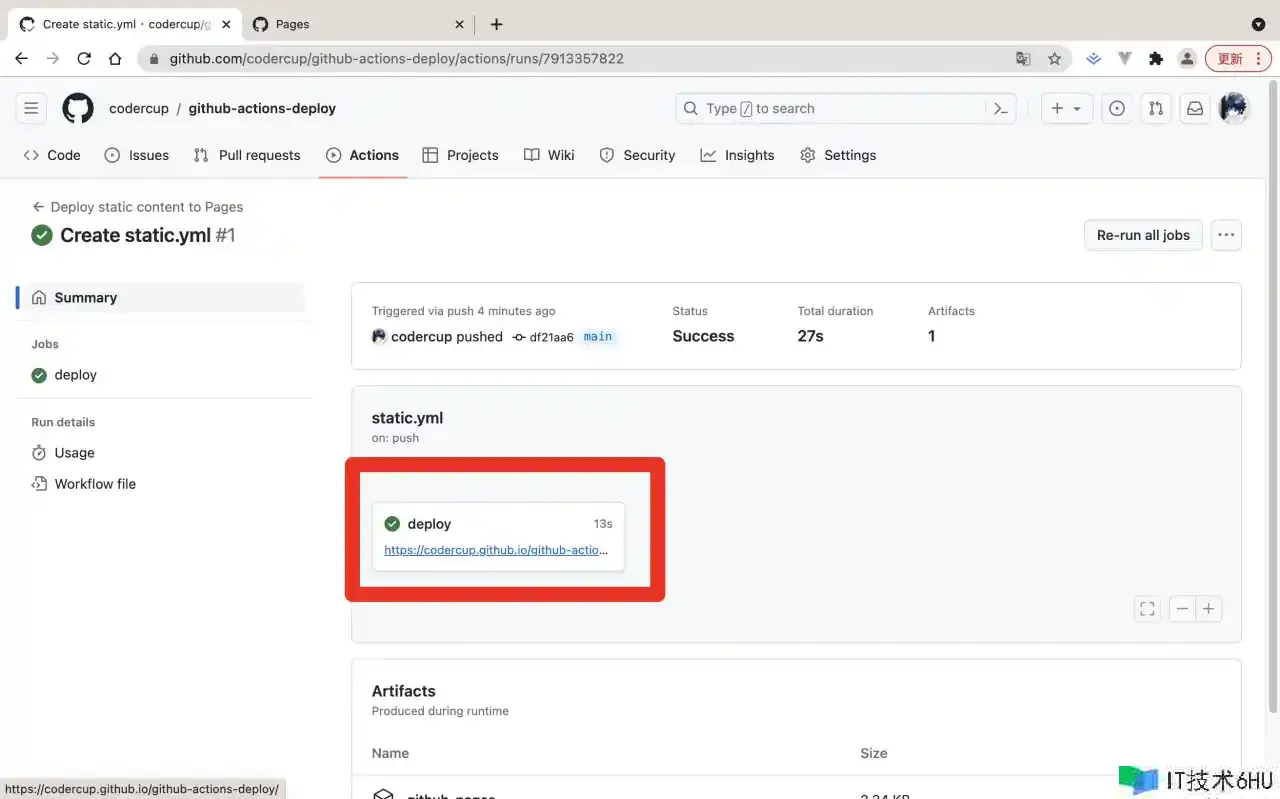This screenshot has height=799, width=1280.
Task: Switch to the Insights repository tab
Action: 737,155
